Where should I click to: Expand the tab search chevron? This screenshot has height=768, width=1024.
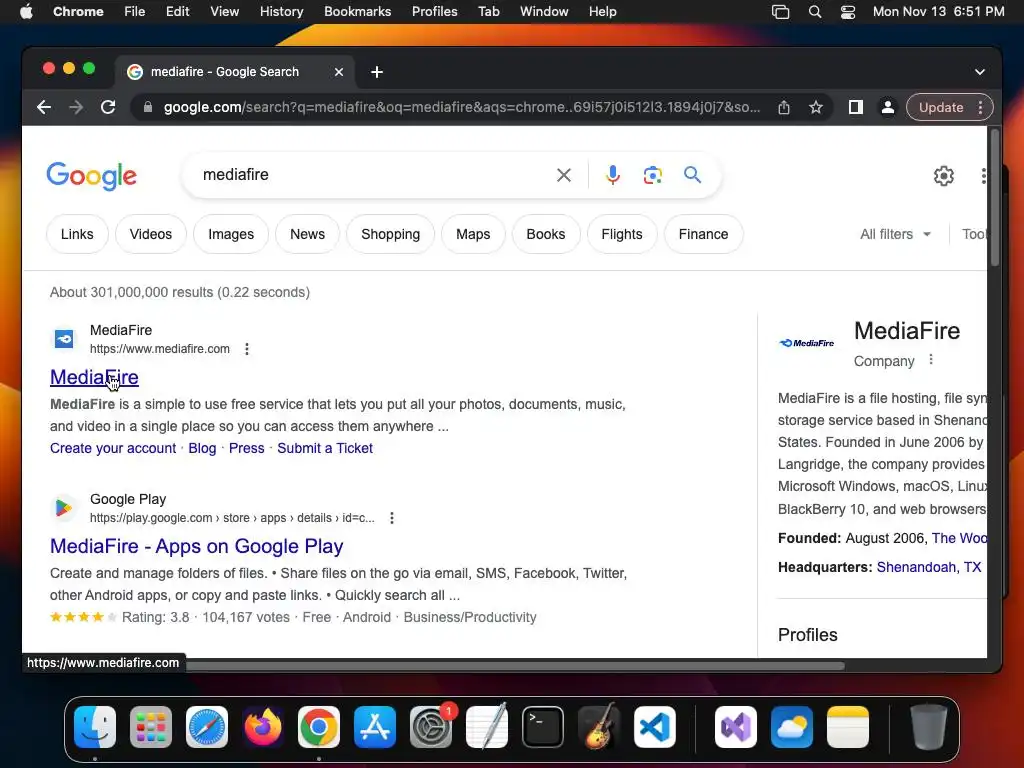980,72
